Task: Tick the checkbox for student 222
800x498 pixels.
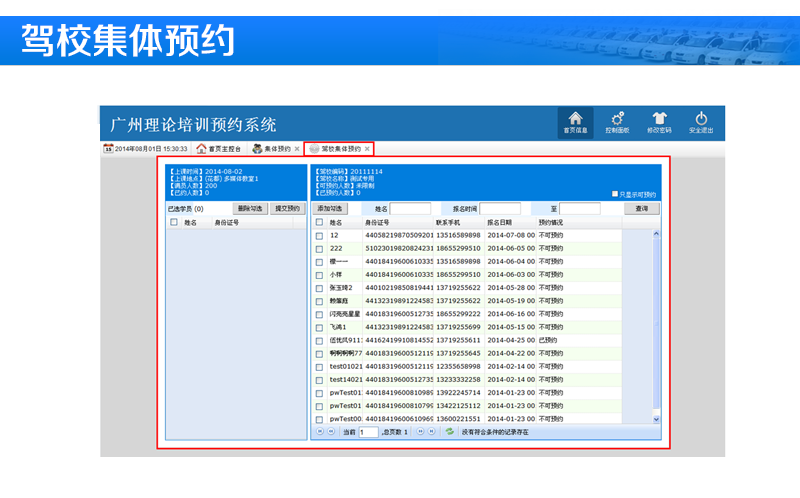Action: 319,248
